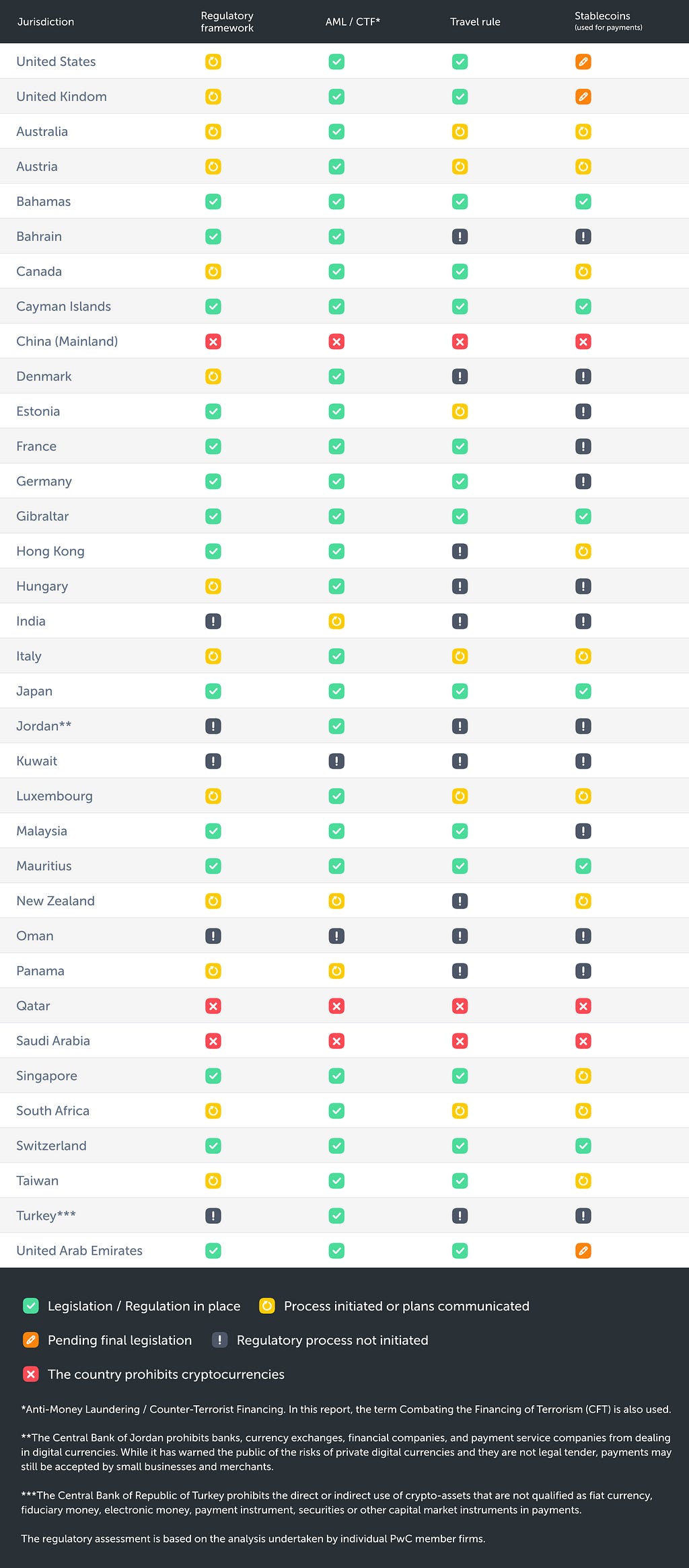The width and height of the screenshot is (689, 1568).
Task: Click United Arab Emirates stablecoins orange icon
Action: click(583, 1251)
